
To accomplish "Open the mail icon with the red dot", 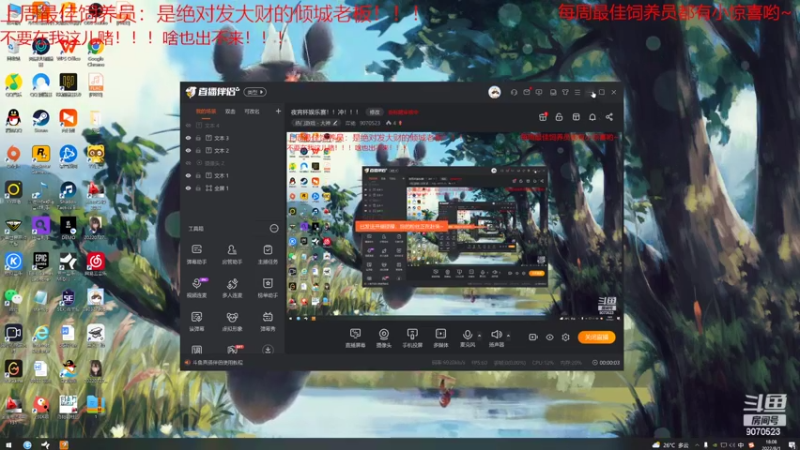I will tap(527, 92).
